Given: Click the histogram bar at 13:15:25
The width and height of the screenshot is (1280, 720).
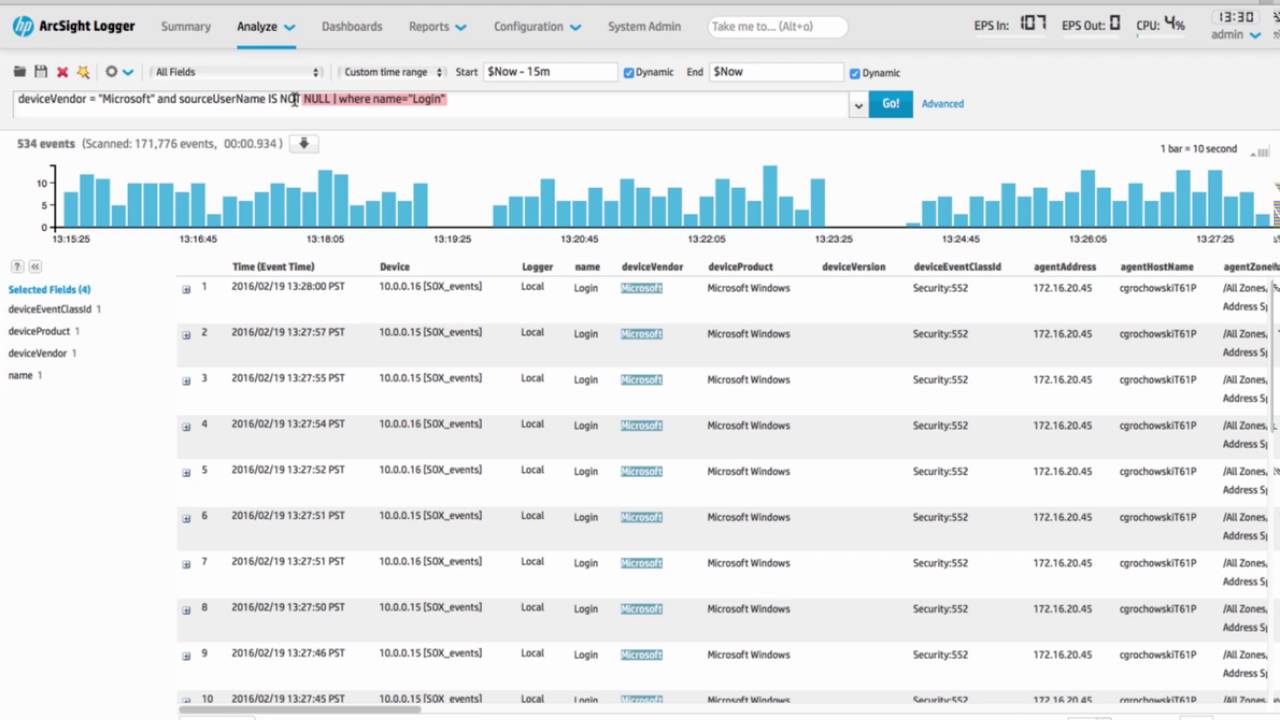Looking at the screenshot, I should pos(71,210).
